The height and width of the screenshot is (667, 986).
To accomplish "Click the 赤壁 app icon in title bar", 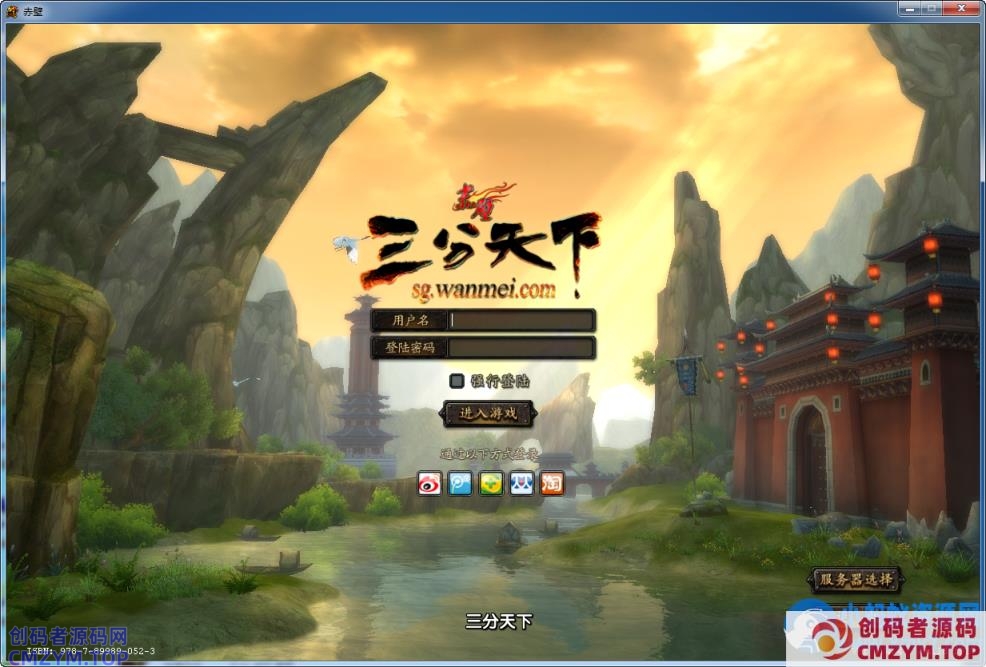I will click(12, 10).
